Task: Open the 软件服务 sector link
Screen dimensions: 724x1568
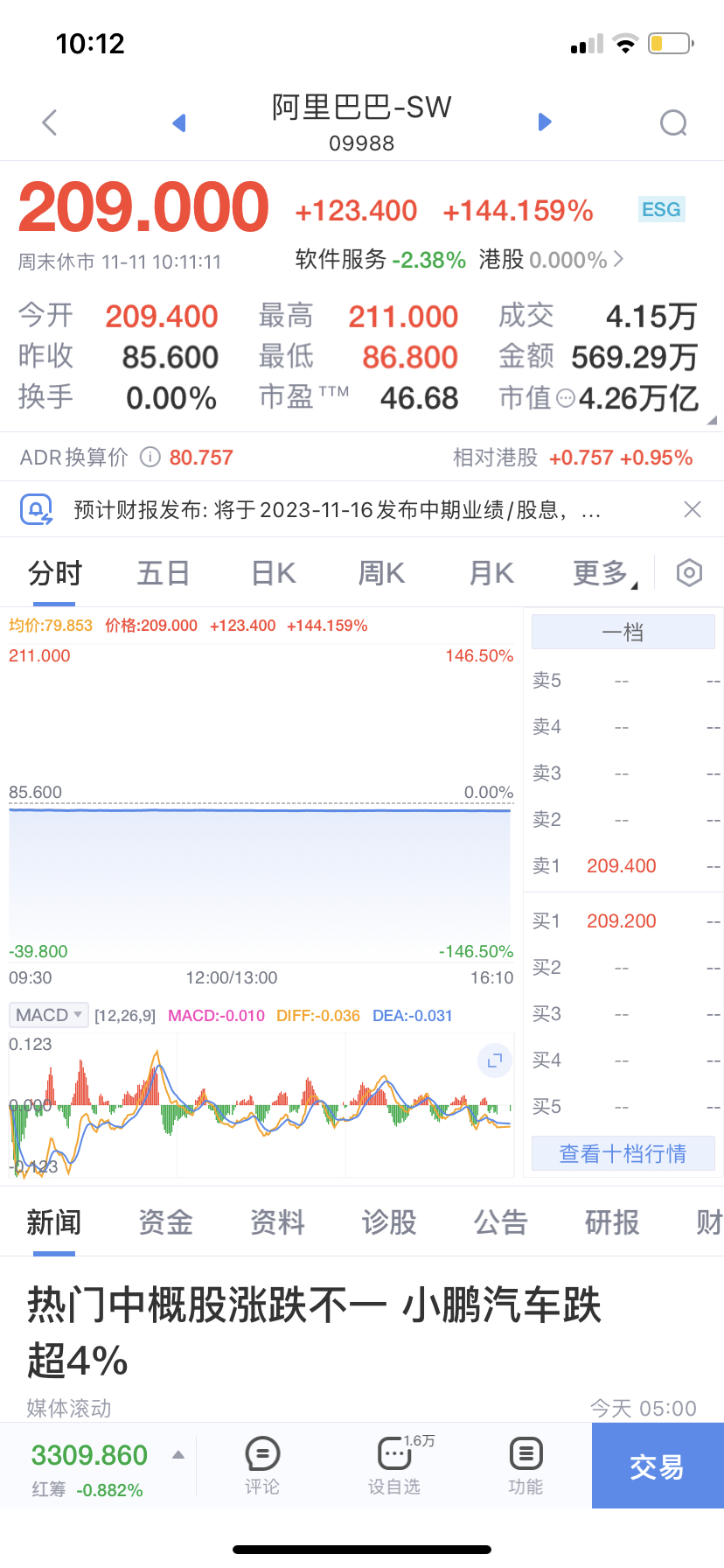Action: [380, 259]
